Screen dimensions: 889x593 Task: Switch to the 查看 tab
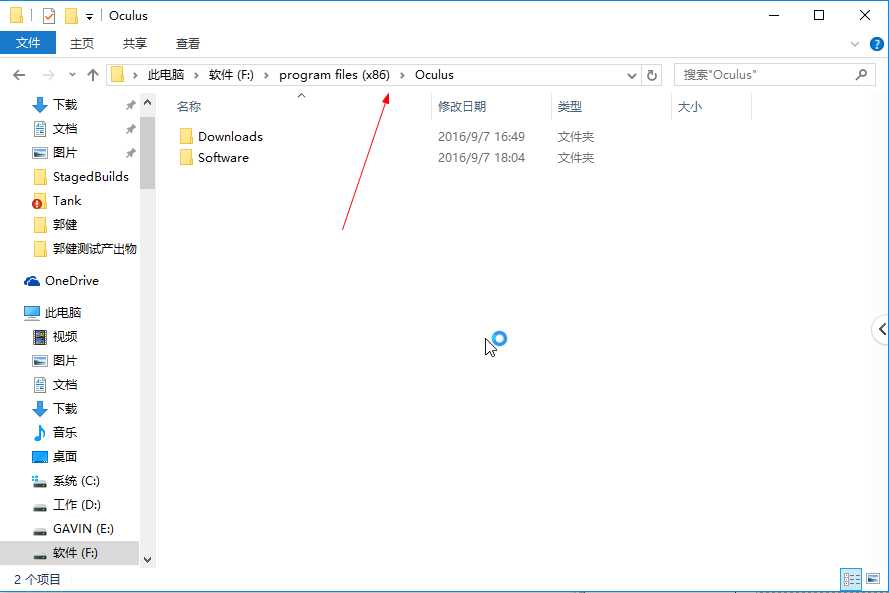pyautogui.click(x=188, y=43)
